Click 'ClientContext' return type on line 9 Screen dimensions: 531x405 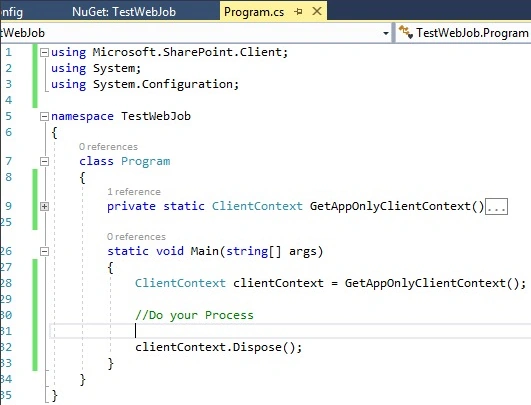click(x=257, y=206)
